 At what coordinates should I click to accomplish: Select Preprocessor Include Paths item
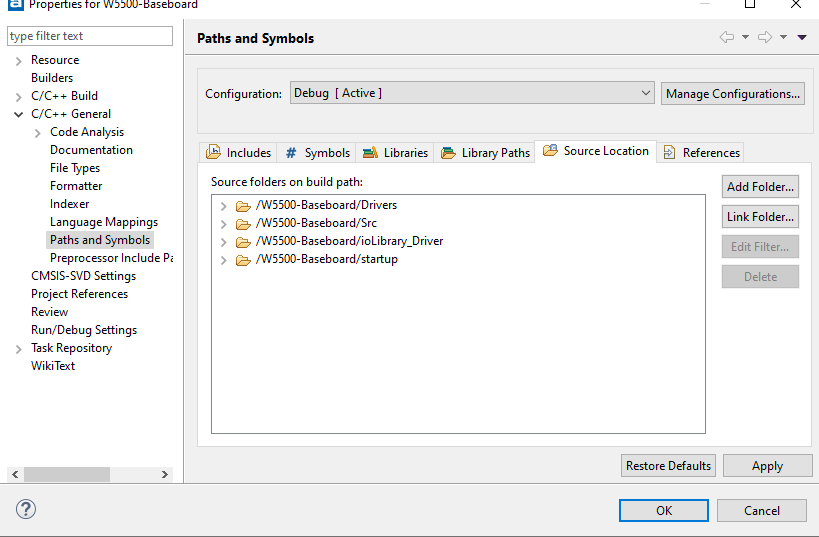point(111,258)
